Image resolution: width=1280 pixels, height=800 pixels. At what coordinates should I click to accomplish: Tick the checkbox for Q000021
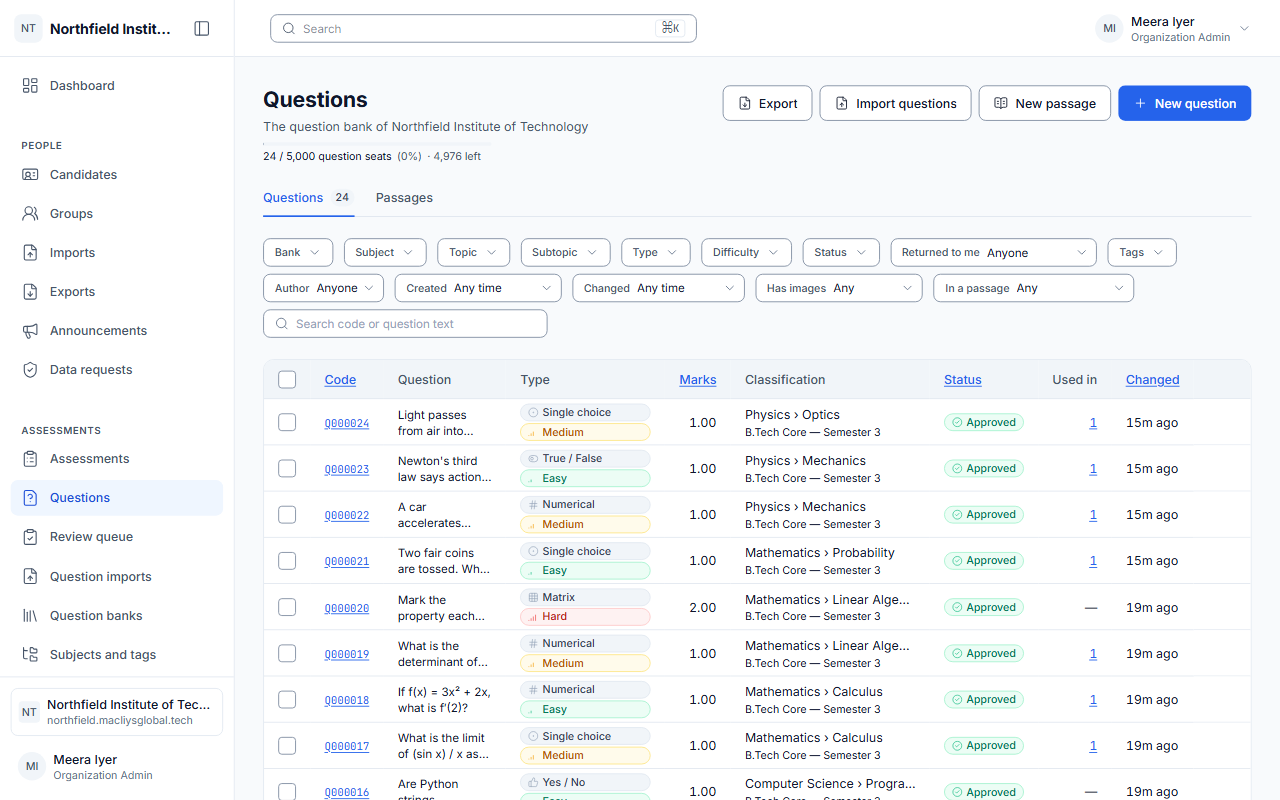(x=287, y=561)
